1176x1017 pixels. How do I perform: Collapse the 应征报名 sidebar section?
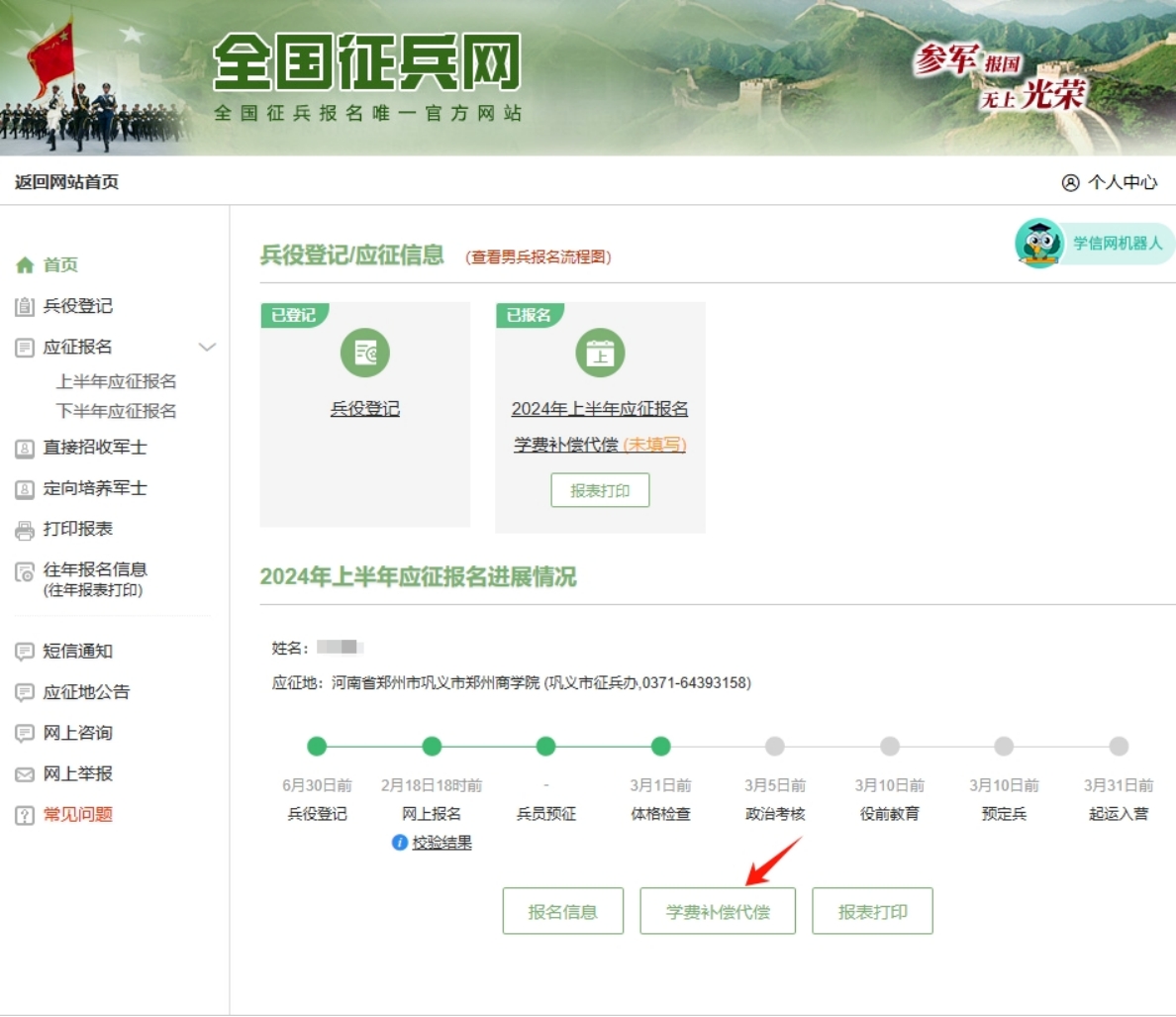(x=207, y=348)
